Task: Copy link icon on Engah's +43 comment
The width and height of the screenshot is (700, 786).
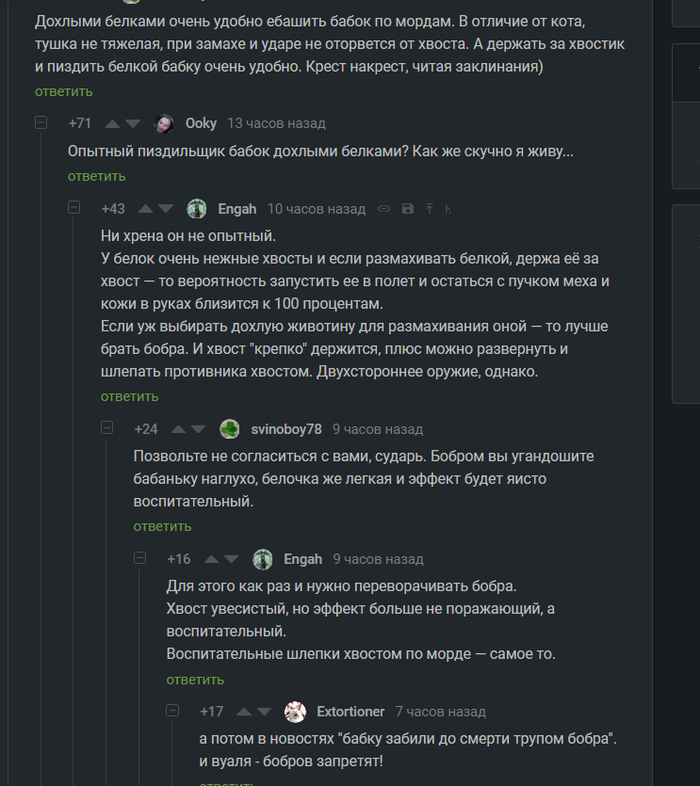Action: pyautogui.click(x=383, y=209)
